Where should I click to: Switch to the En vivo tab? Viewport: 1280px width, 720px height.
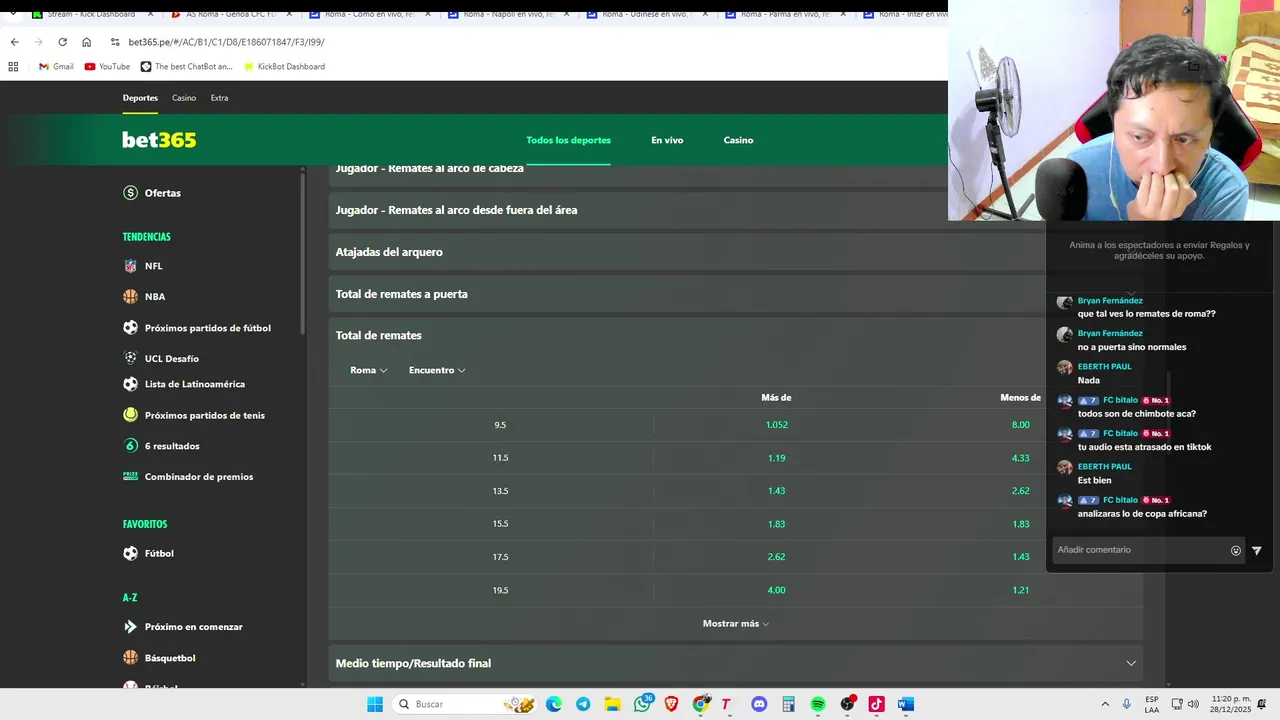click(667, 140)
